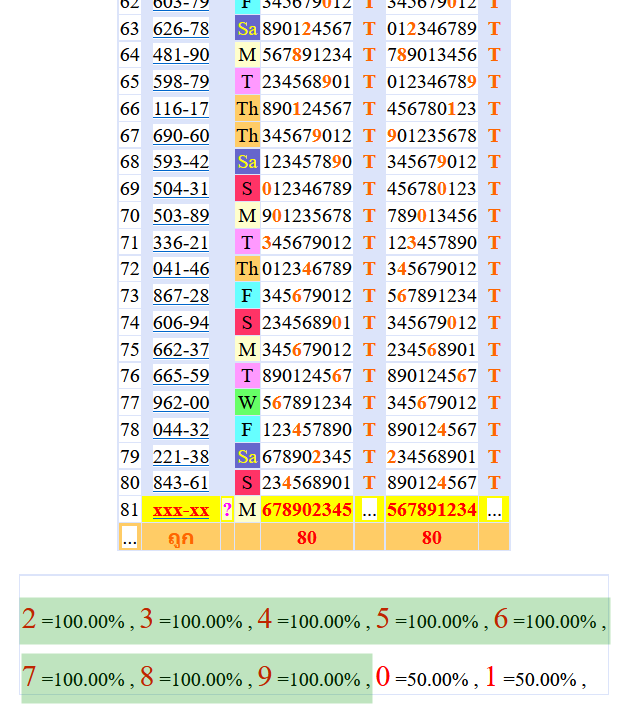
Task: Select the number 012346789 in row 72
Action: coord(306,269)
